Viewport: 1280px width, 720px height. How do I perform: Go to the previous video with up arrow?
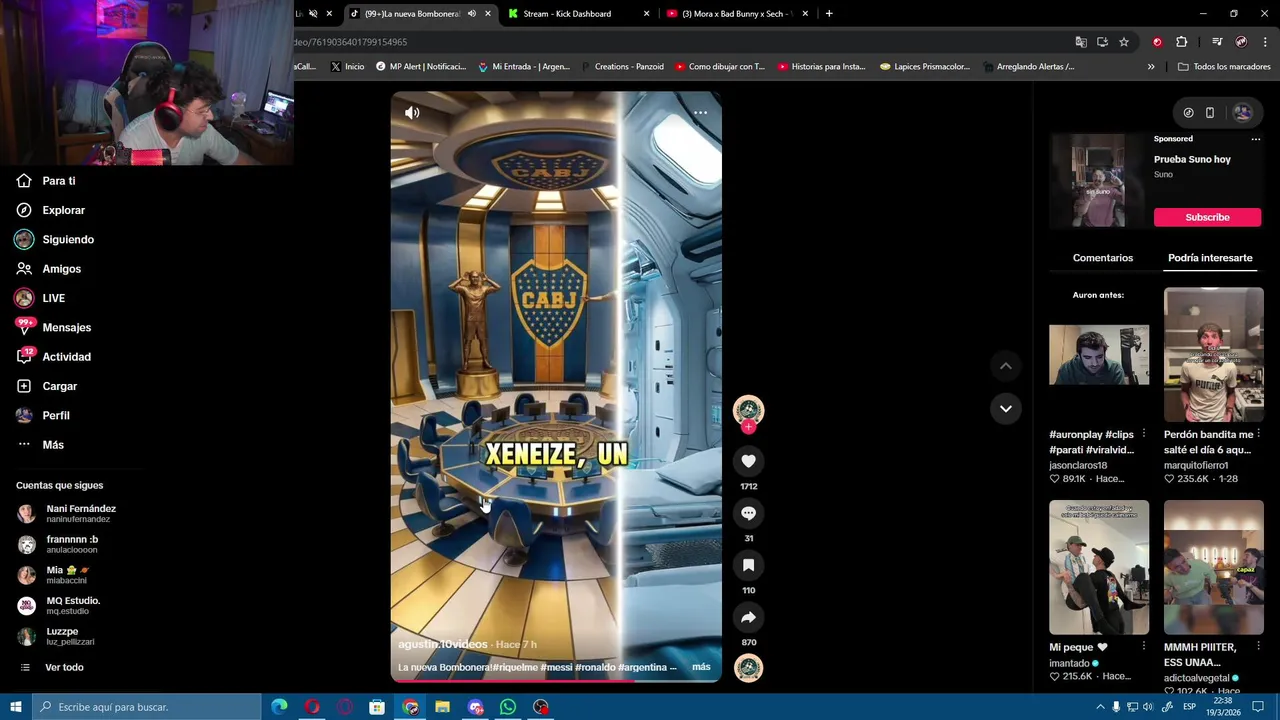pyautogui.click(x=1006, y=366)
